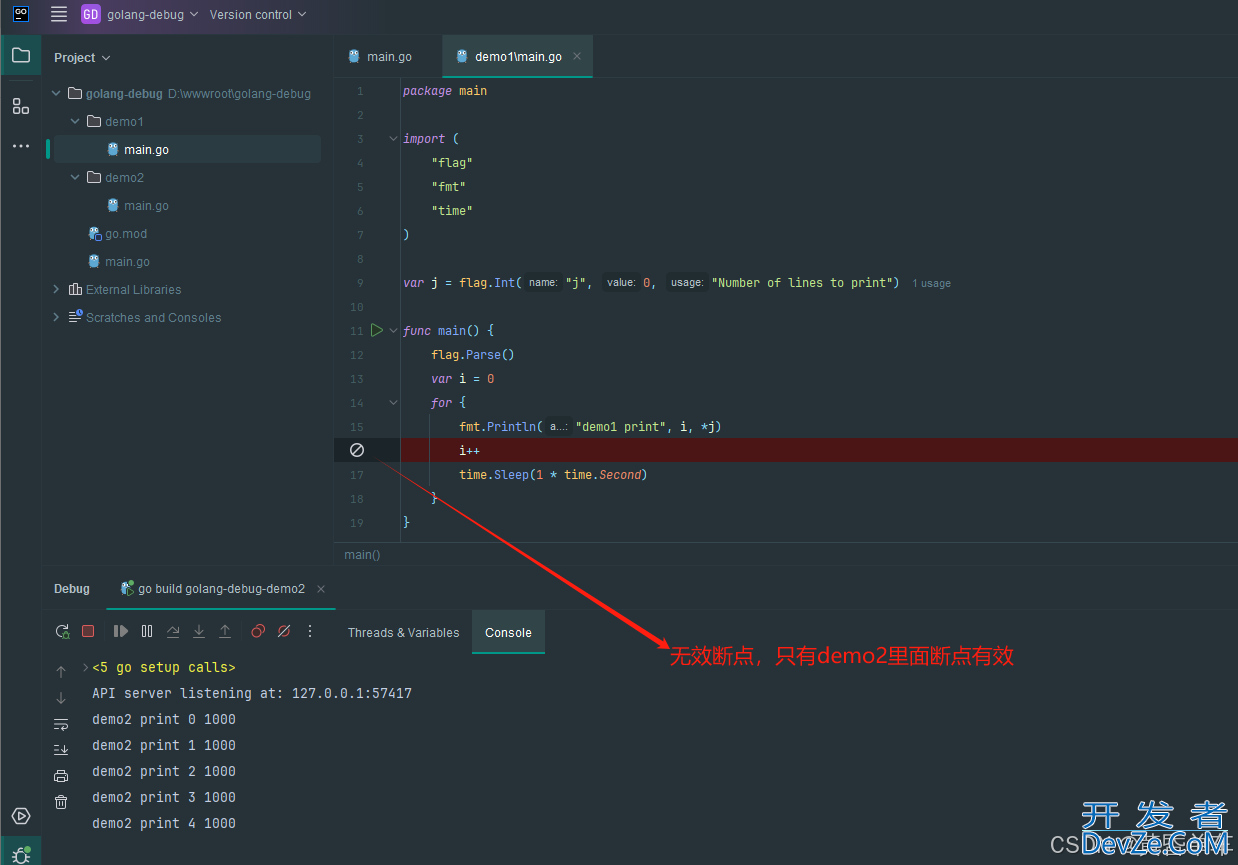The height and width of the screenshot is (865, 1238).
Task: Click the Step Into button
Action: click(199, 631)
